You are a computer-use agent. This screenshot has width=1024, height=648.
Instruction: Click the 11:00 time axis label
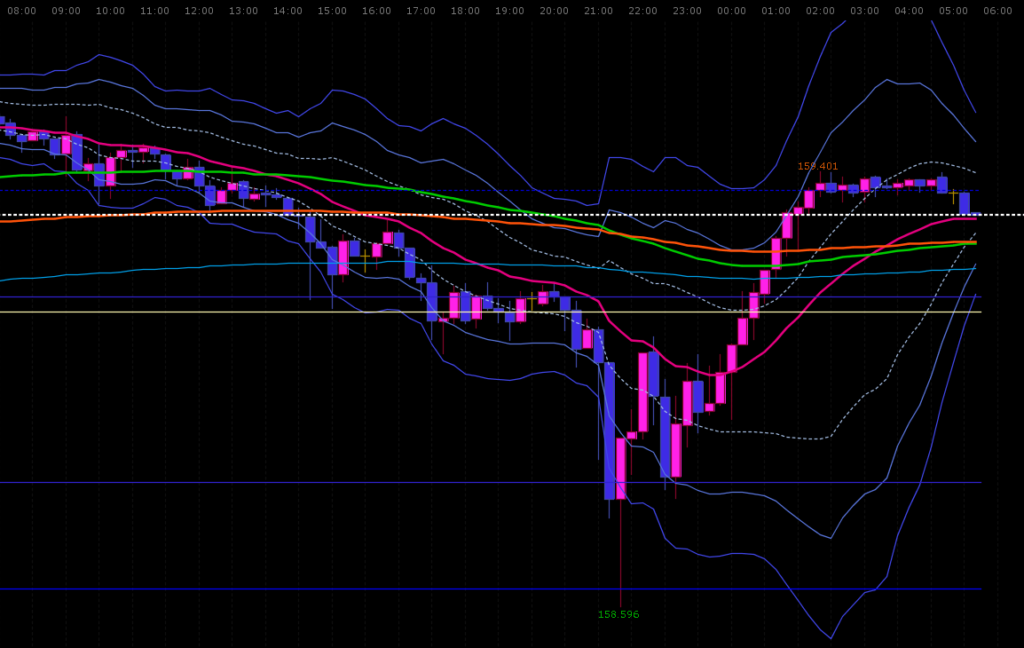(155, 11)
